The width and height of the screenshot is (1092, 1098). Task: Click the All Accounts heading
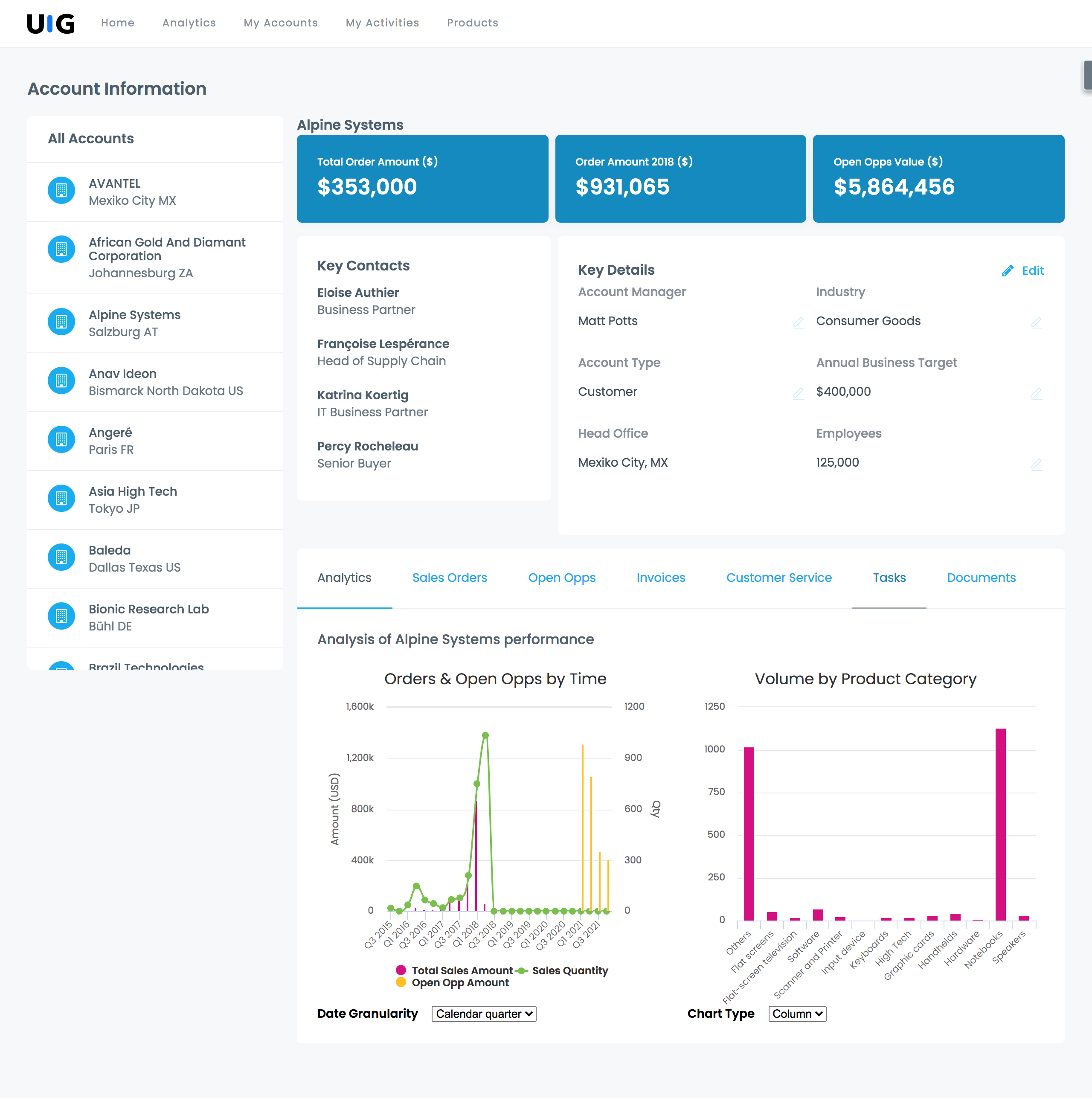click(91, 139)
